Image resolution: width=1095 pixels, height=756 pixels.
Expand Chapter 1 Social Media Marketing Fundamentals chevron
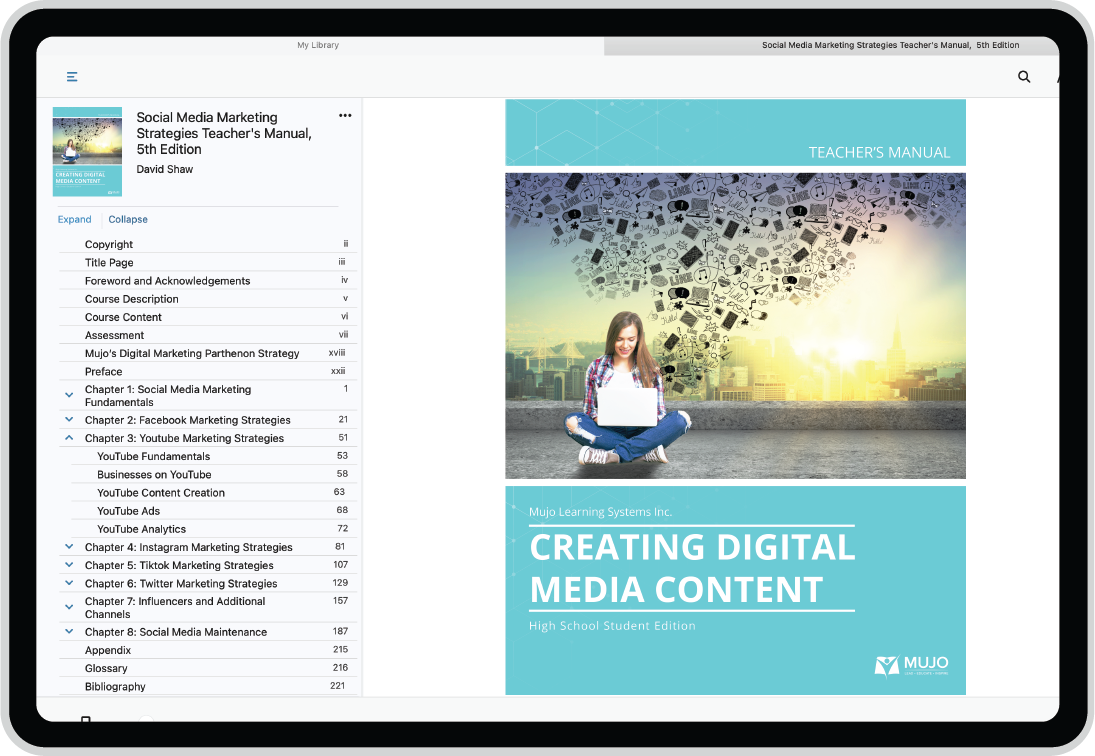coord(69,395)
